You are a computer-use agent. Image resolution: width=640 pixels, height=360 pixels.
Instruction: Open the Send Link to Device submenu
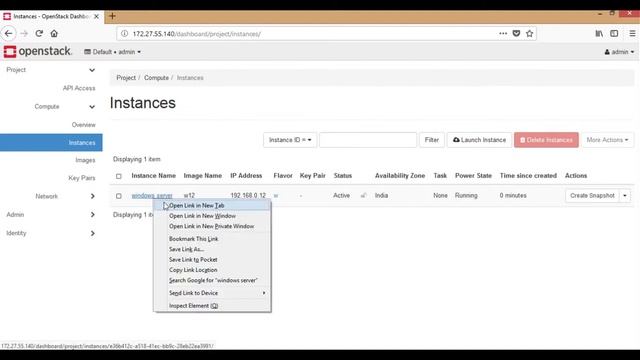(212, 293)
